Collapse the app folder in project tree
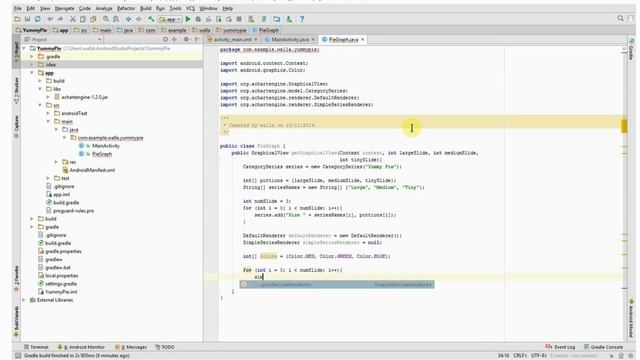The width and height of the screenshot is (640, 360). click(x=32, y=73)
